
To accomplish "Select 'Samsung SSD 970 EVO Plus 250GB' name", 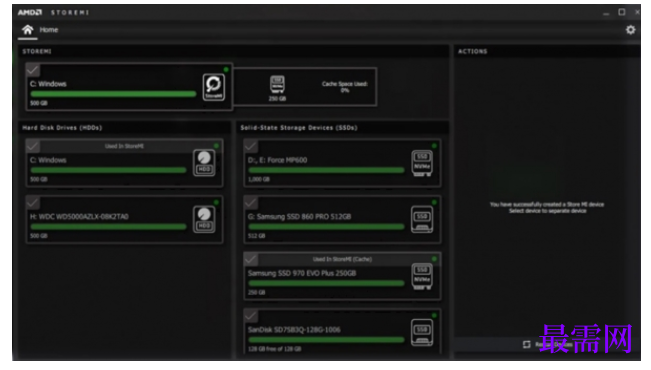I will 302,273.
